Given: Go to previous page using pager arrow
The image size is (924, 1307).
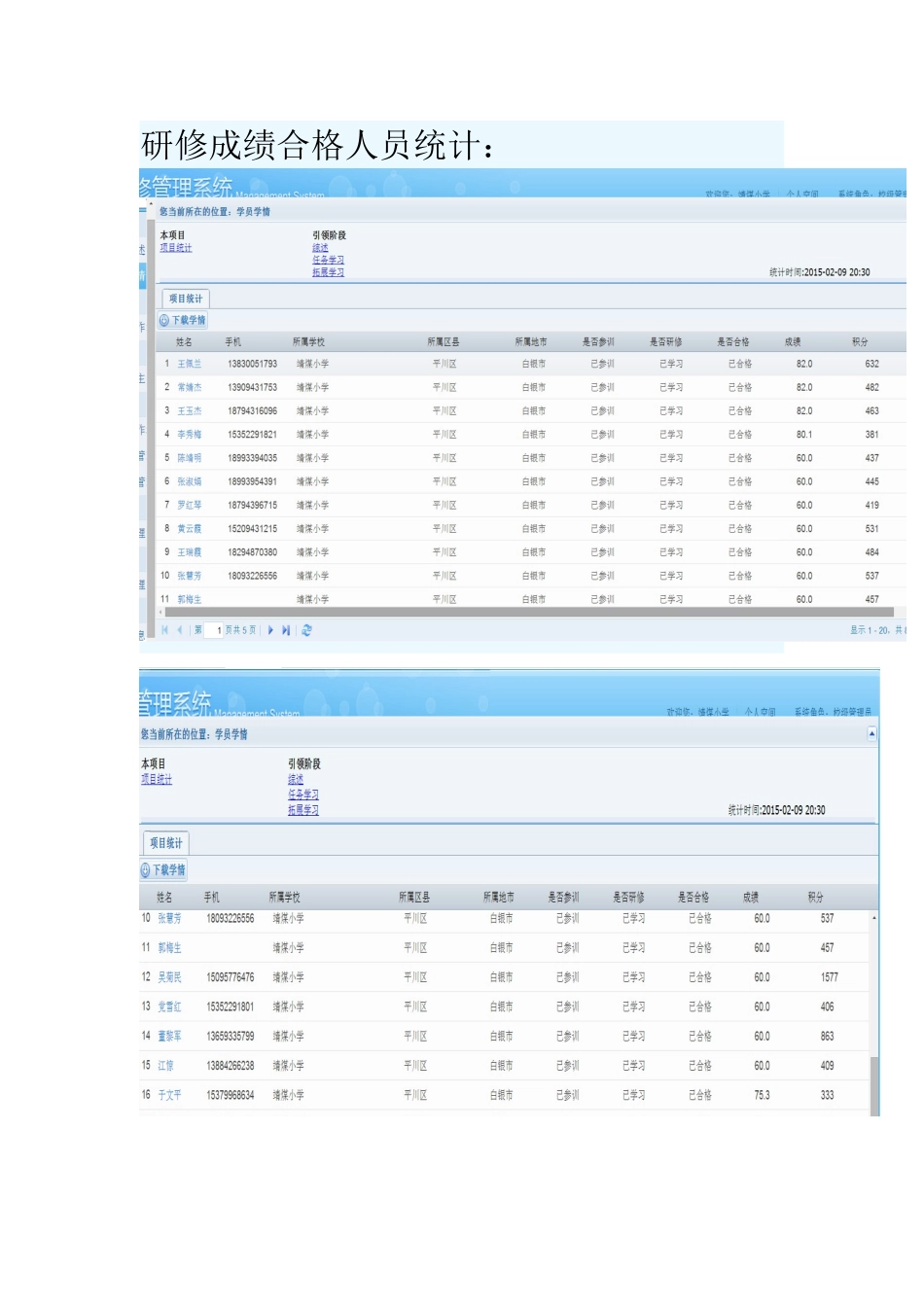Looking at the screenshot, I should (x=179, y=630).
